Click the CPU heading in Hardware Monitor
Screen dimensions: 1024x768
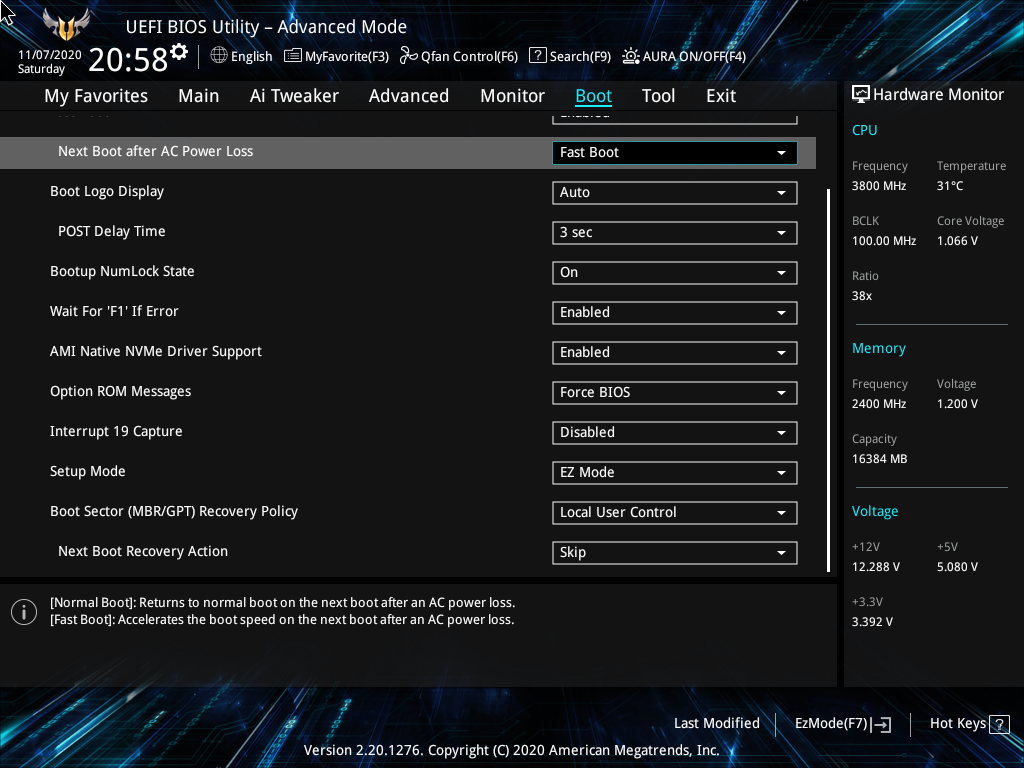pyautogui.click(x=865, y=130)
